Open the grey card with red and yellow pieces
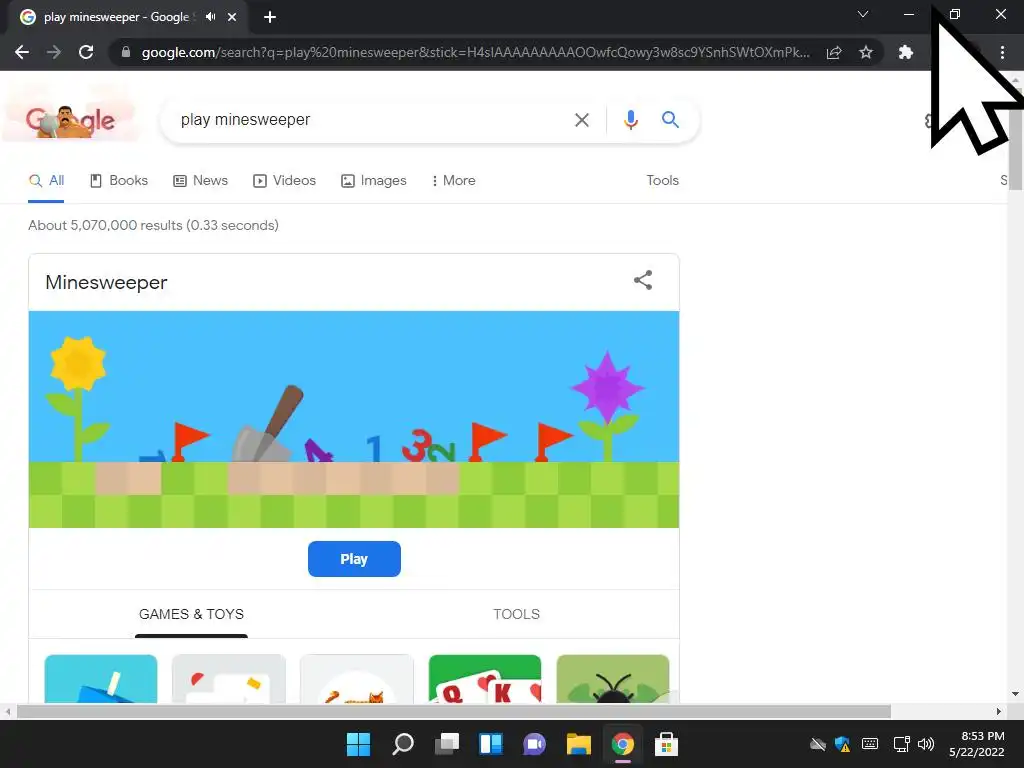The width and height of the screenshot is (1024, 768). click(x=229, y=679)
